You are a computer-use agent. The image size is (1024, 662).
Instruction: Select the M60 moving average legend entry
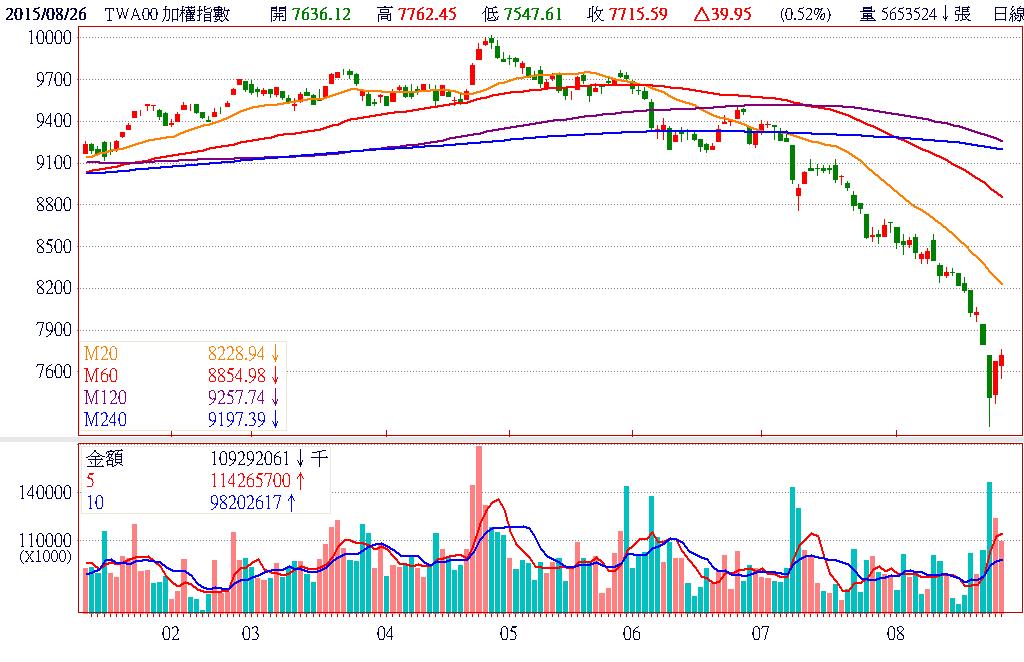point(101,375)
